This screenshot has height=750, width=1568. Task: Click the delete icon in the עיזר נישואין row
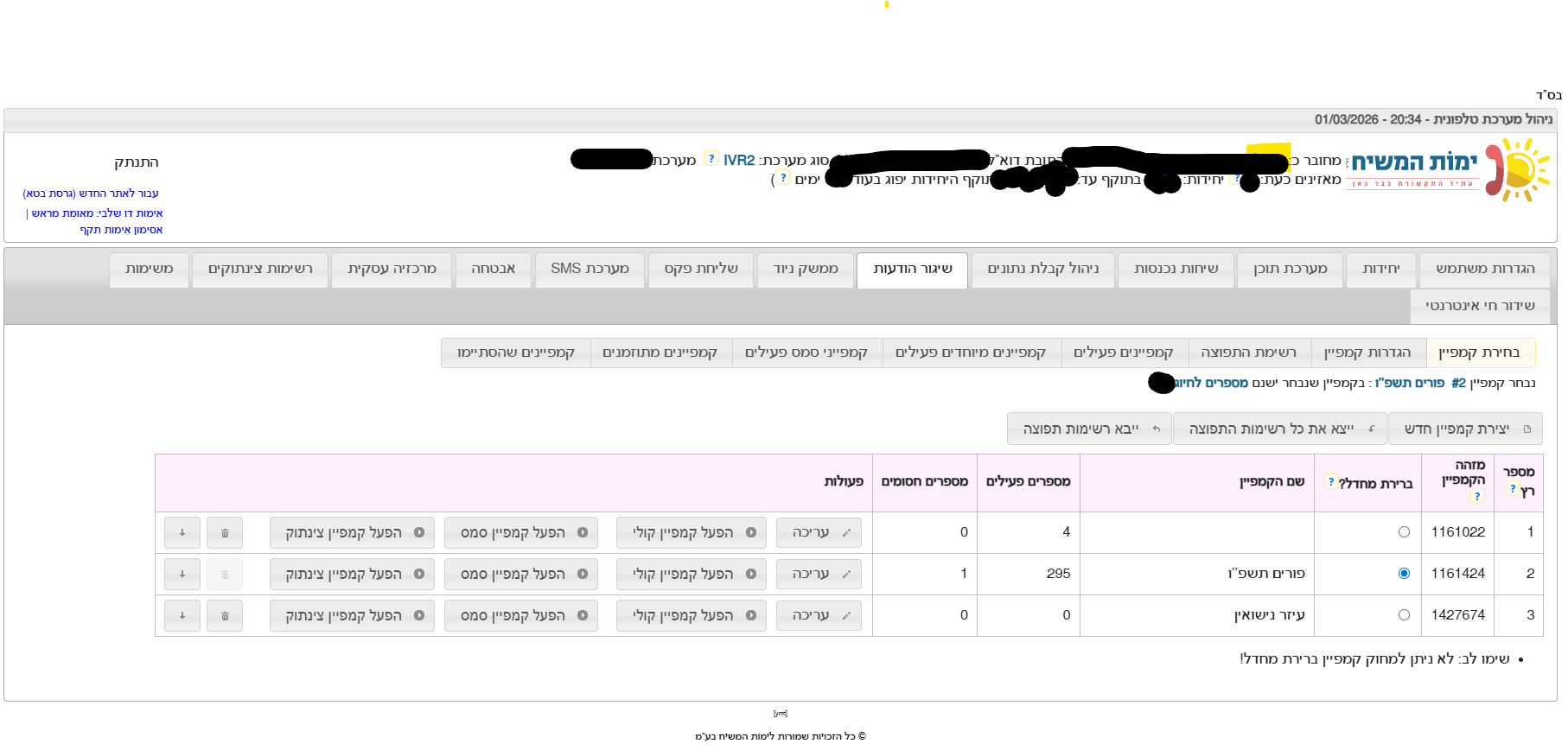tap(225, 616)
